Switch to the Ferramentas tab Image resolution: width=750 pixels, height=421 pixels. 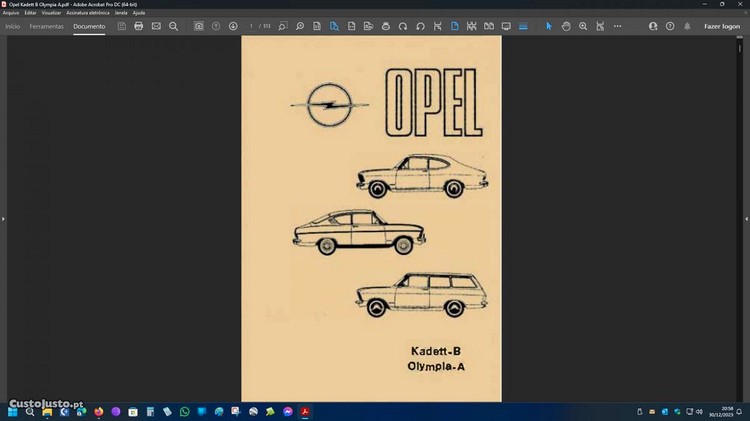46,26
